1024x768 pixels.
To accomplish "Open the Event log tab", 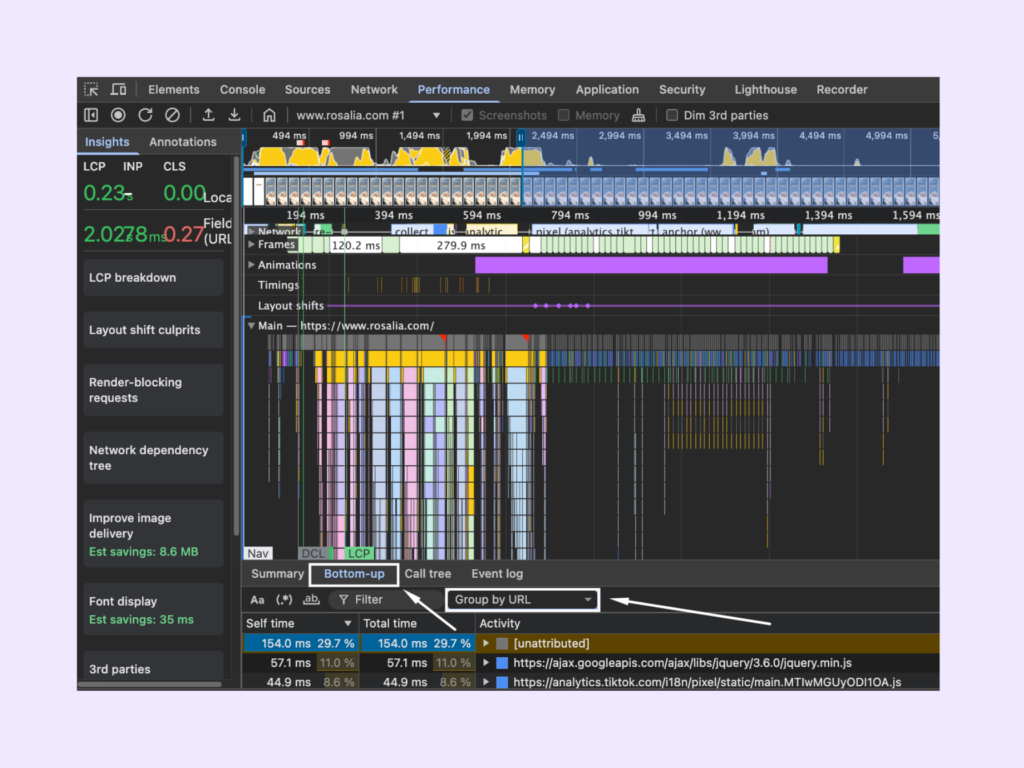I will (497, 573).
